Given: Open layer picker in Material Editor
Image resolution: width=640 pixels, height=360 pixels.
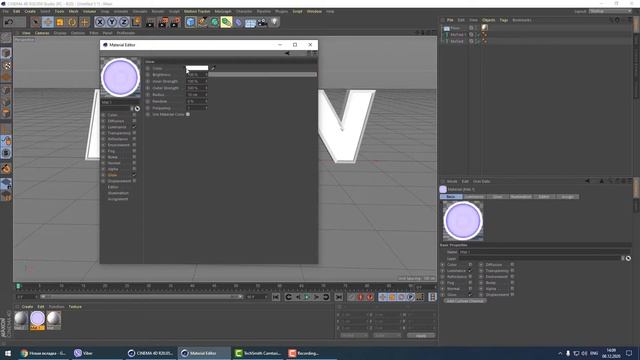Looking at the screenshot, I should point(137,109).
